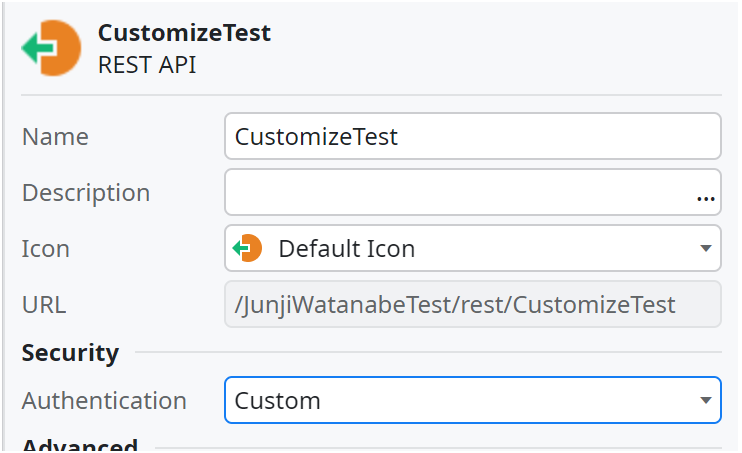Click the Authentication property label

[104, 401]
